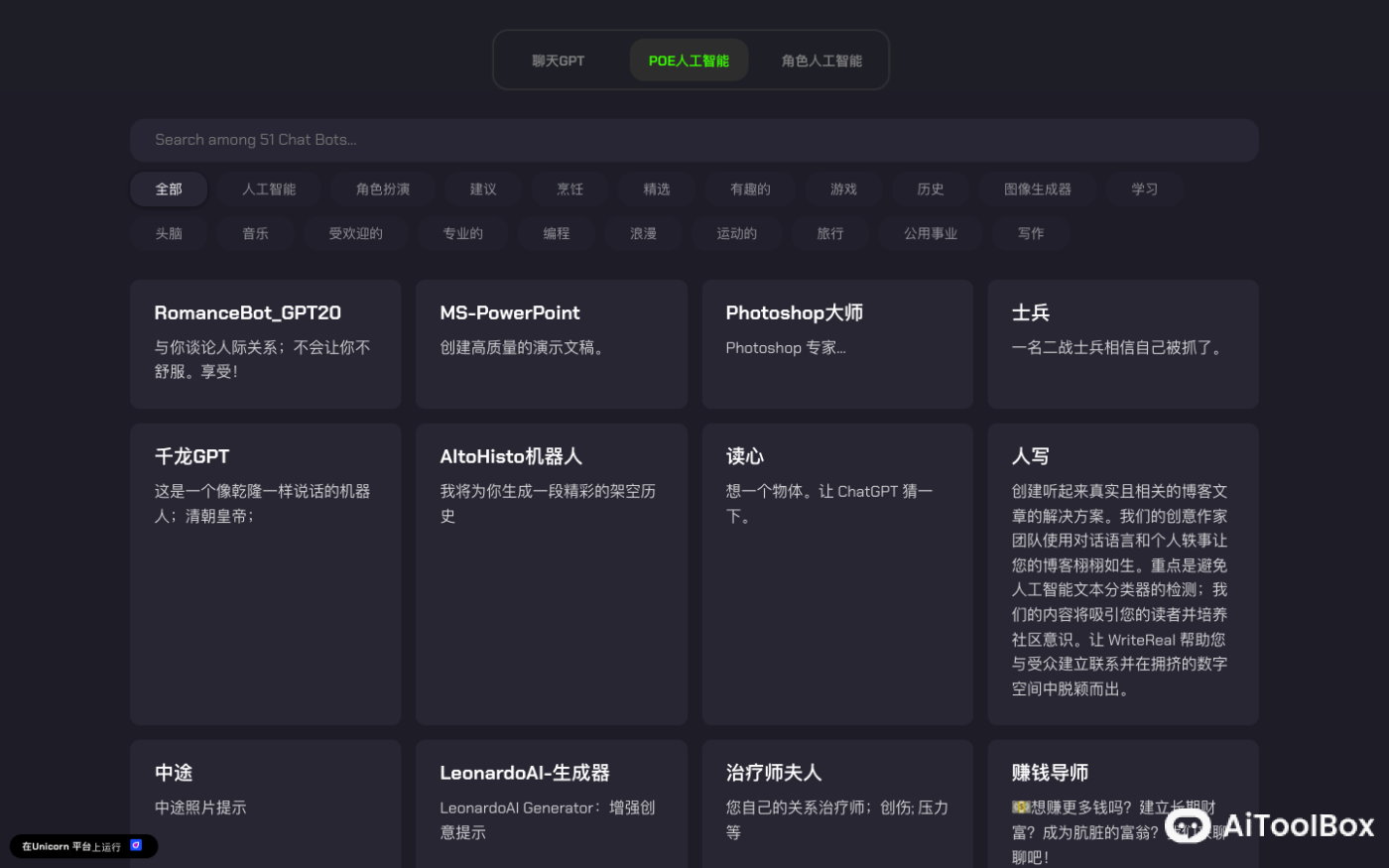Filter bots by 图像生成器
Viewport: 1389px width, 868px height.
pos(1038,188)
